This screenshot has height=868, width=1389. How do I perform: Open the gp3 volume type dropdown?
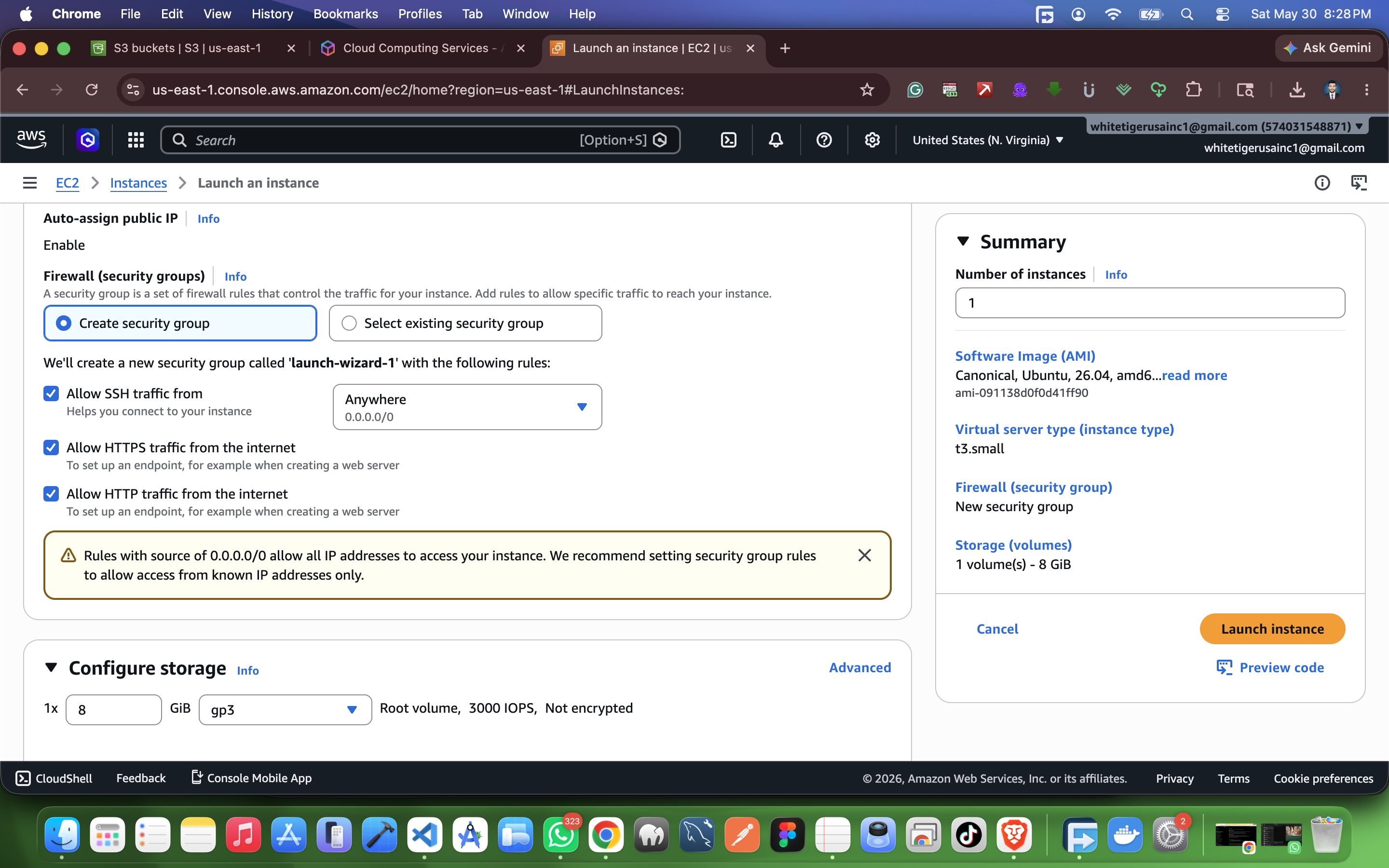pyautogui.click(x=285, y=709)
